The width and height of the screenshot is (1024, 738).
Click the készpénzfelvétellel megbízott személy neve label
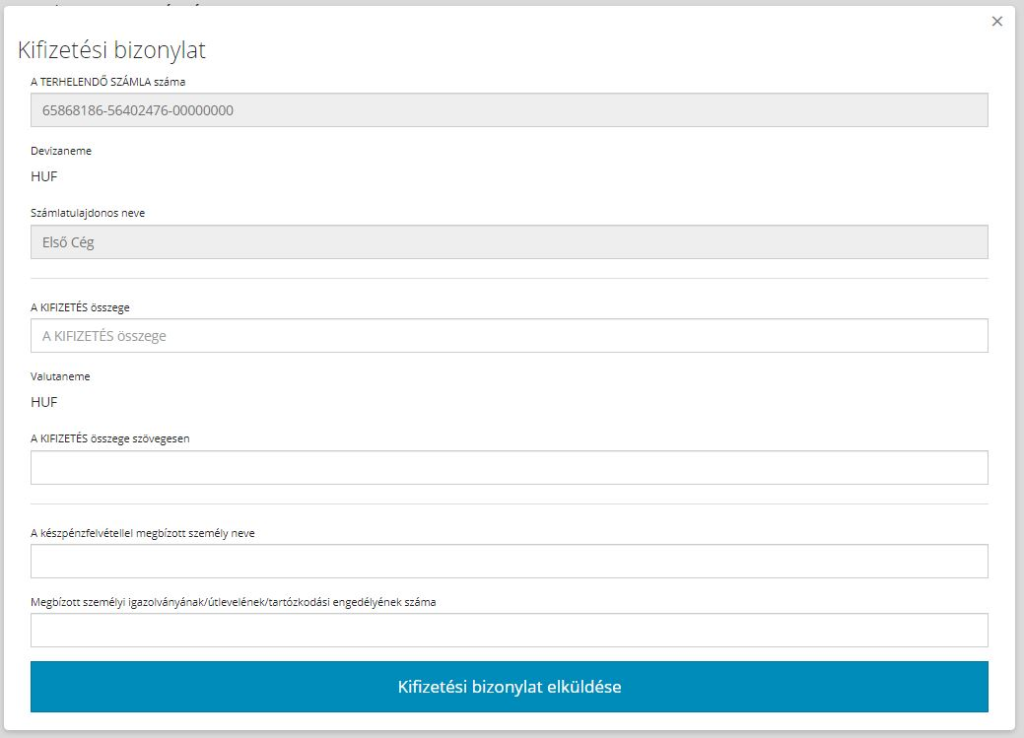(x=143, y=533)
